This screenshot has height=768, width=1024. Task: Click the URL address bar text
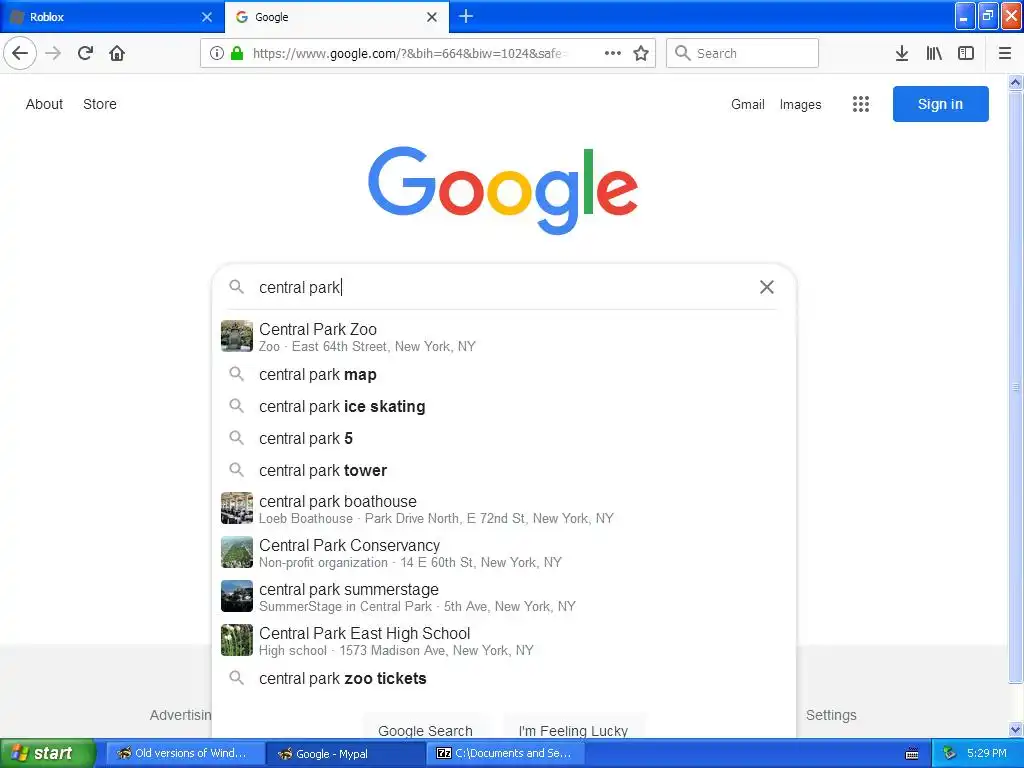(409, 53)
